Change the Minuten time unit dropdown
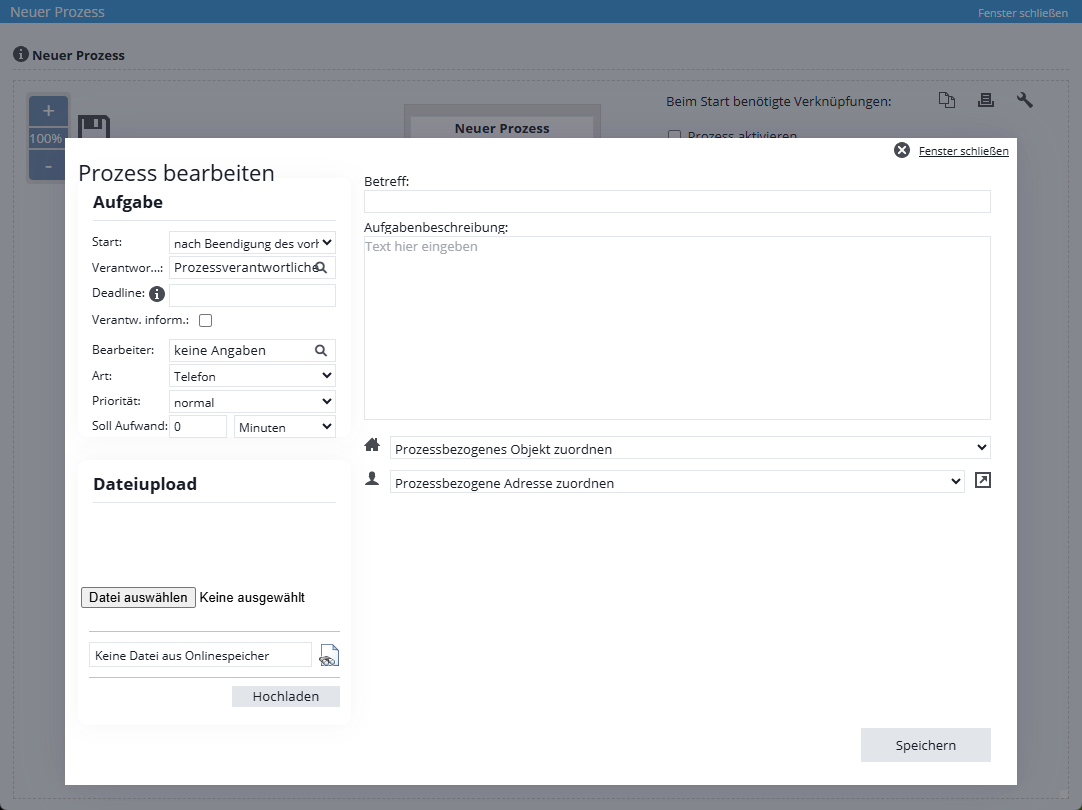 [284, 427]
